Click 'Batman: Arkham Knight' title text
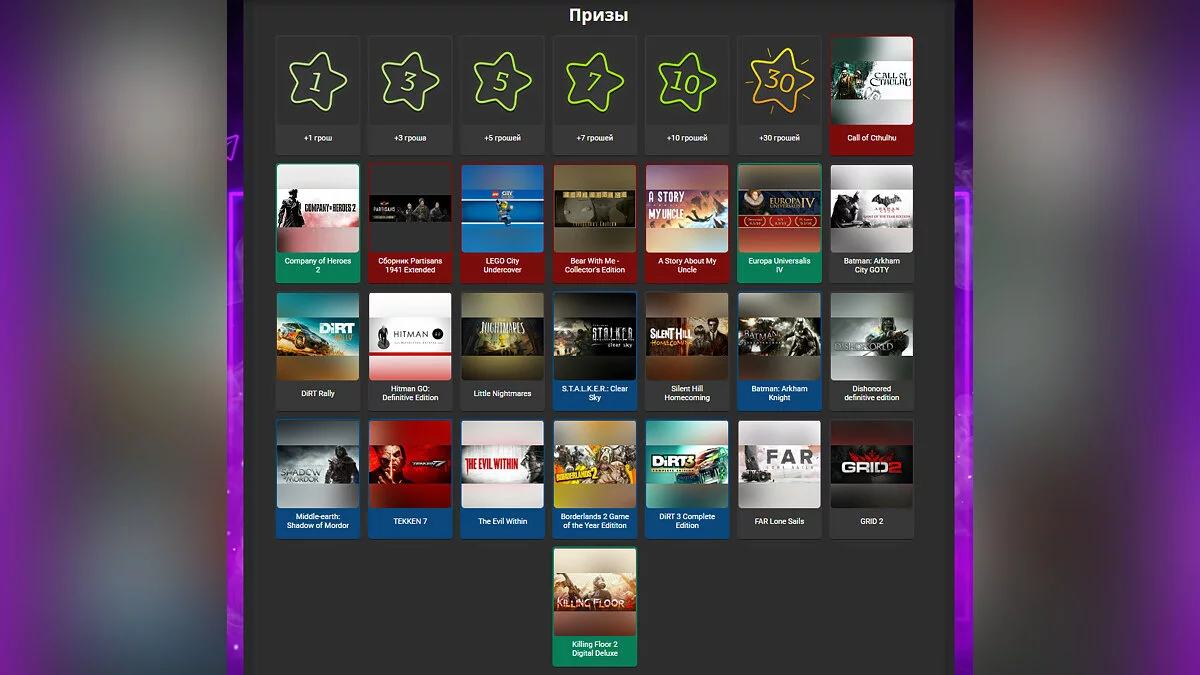 point(779,393)
